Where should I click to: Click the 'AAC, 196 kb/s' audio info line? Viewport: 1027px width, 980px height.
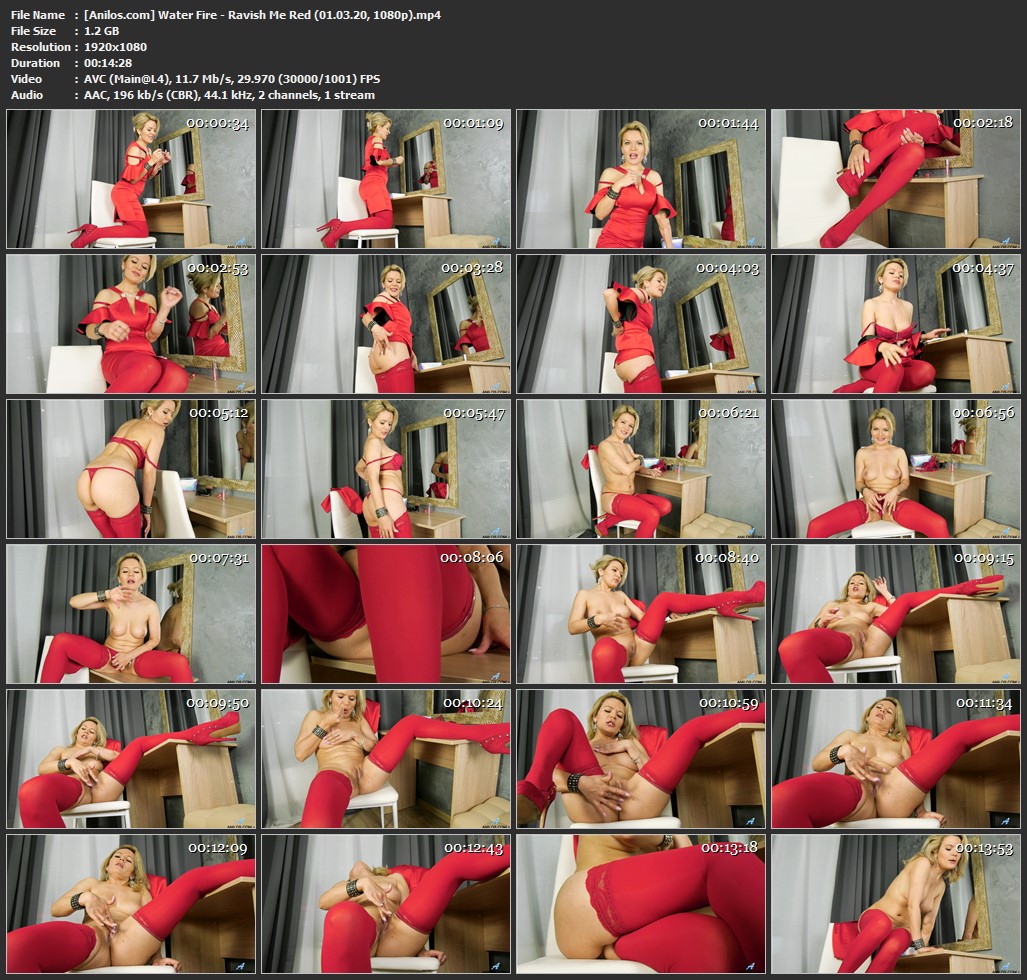pos(229,95)
